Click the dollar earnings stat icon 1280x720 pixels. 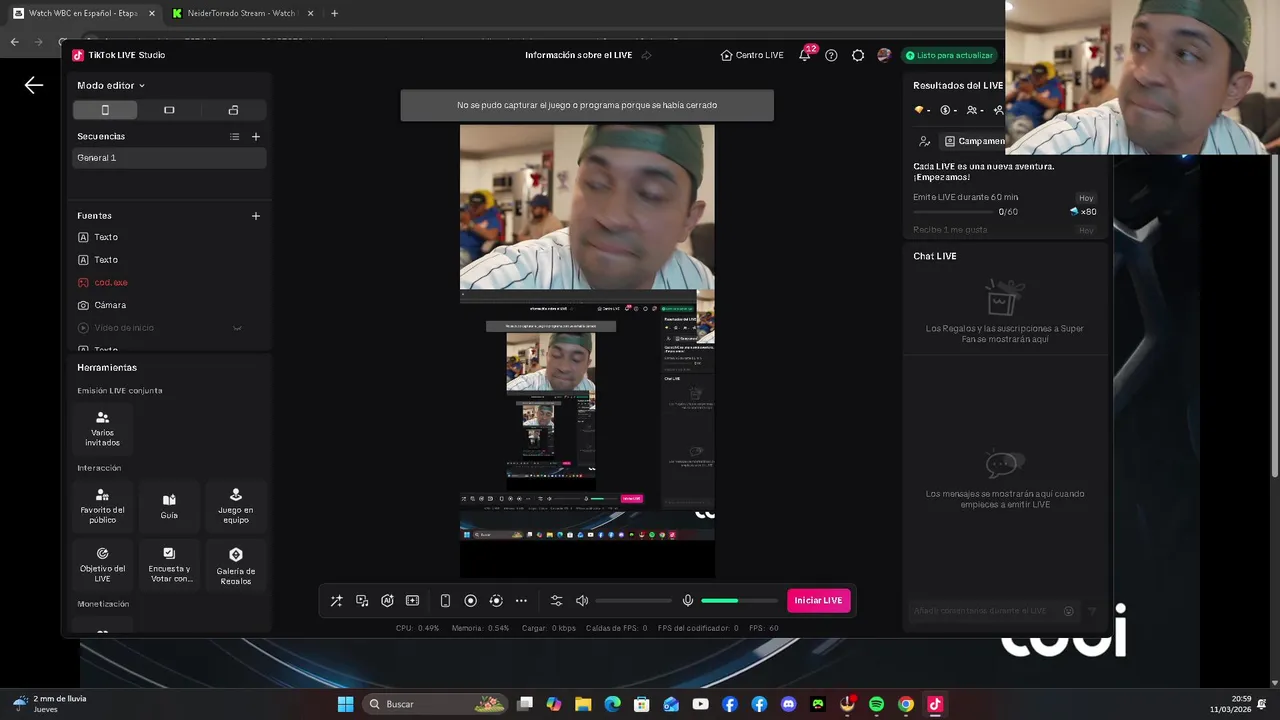948,110
